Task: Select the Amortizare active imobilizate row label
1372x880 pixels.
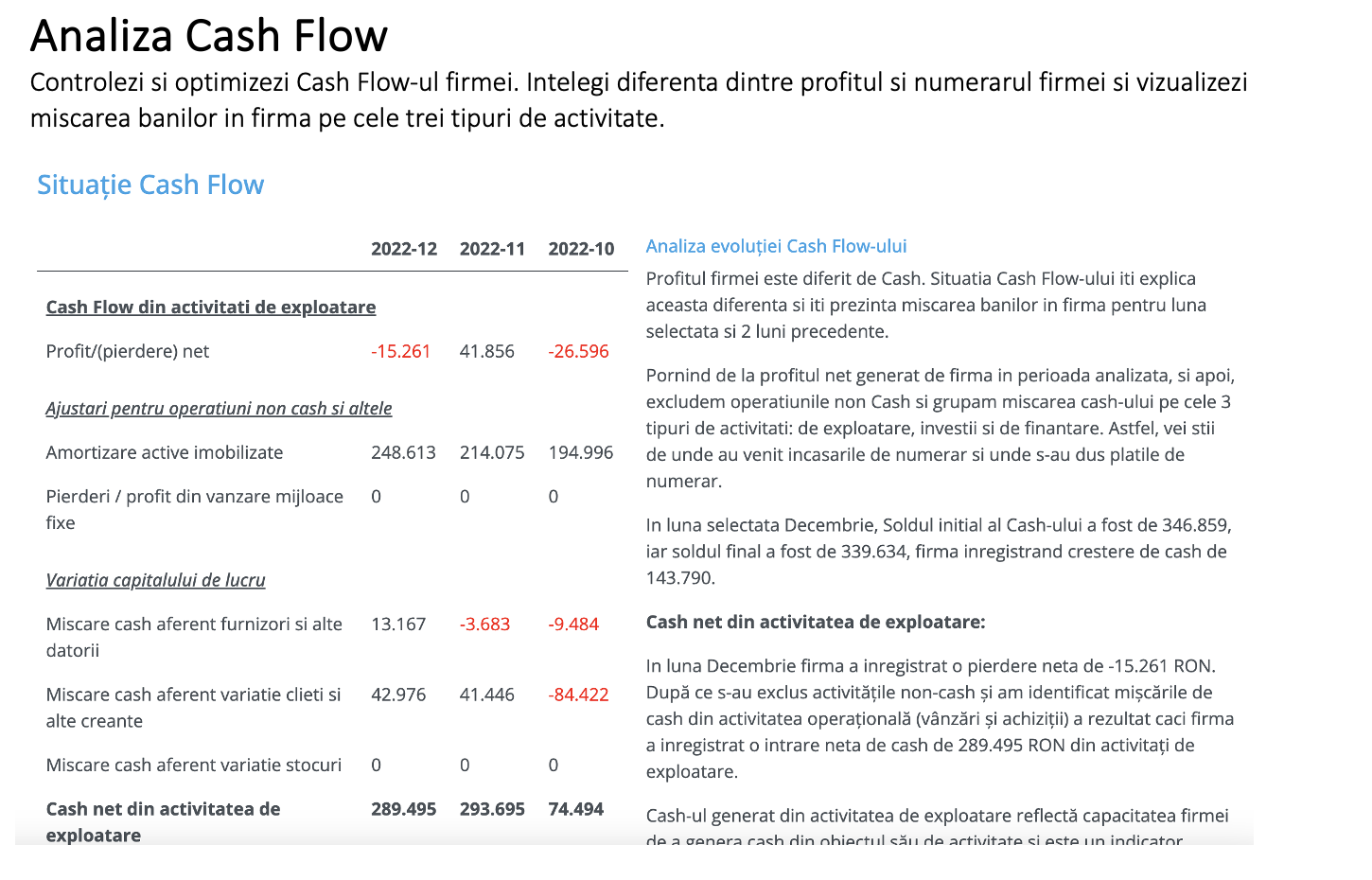Action: coord(165,452)
